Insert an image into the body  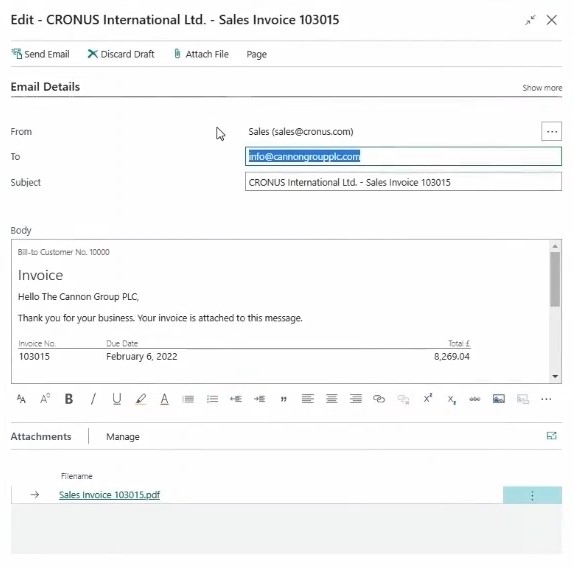(499, 399)
